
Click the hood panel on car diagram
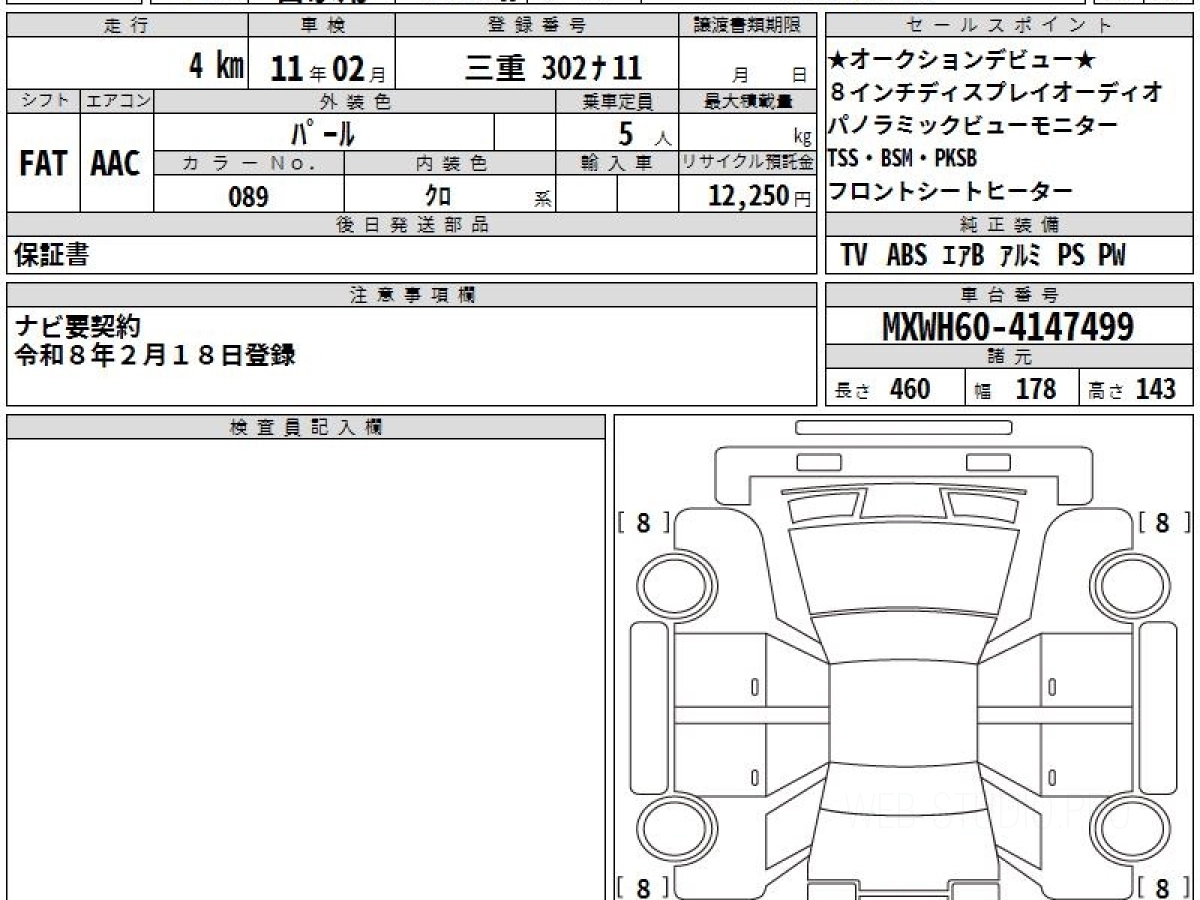[x=903, y=567]
